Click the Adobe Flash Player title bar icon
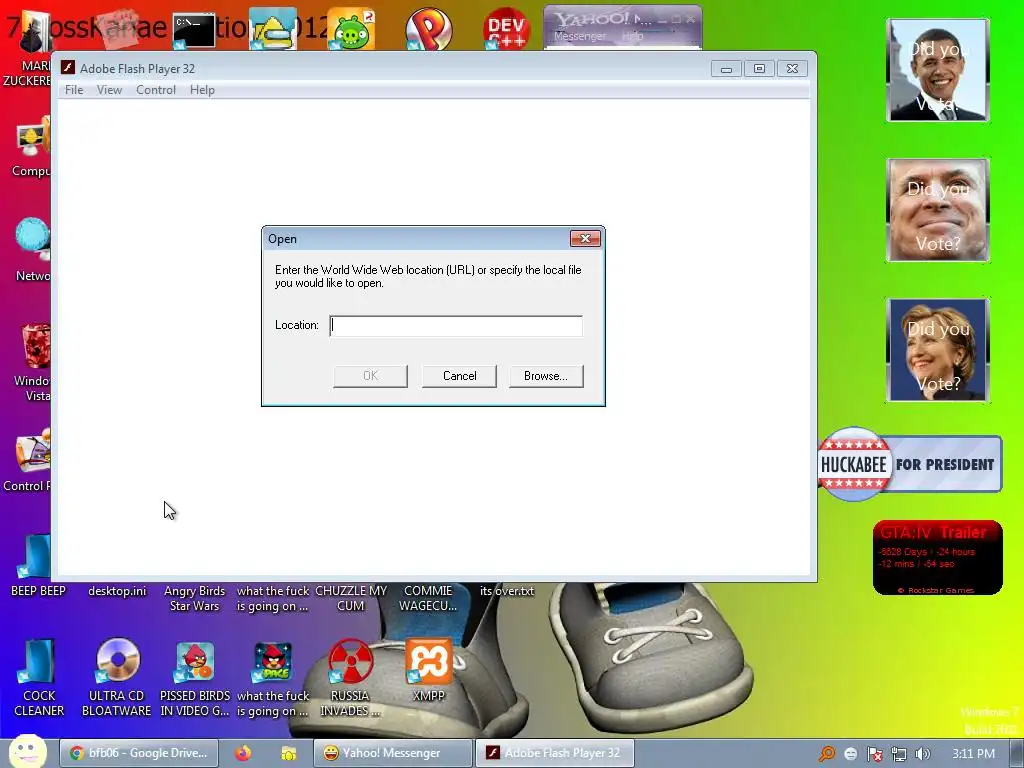 pos(68,68)
